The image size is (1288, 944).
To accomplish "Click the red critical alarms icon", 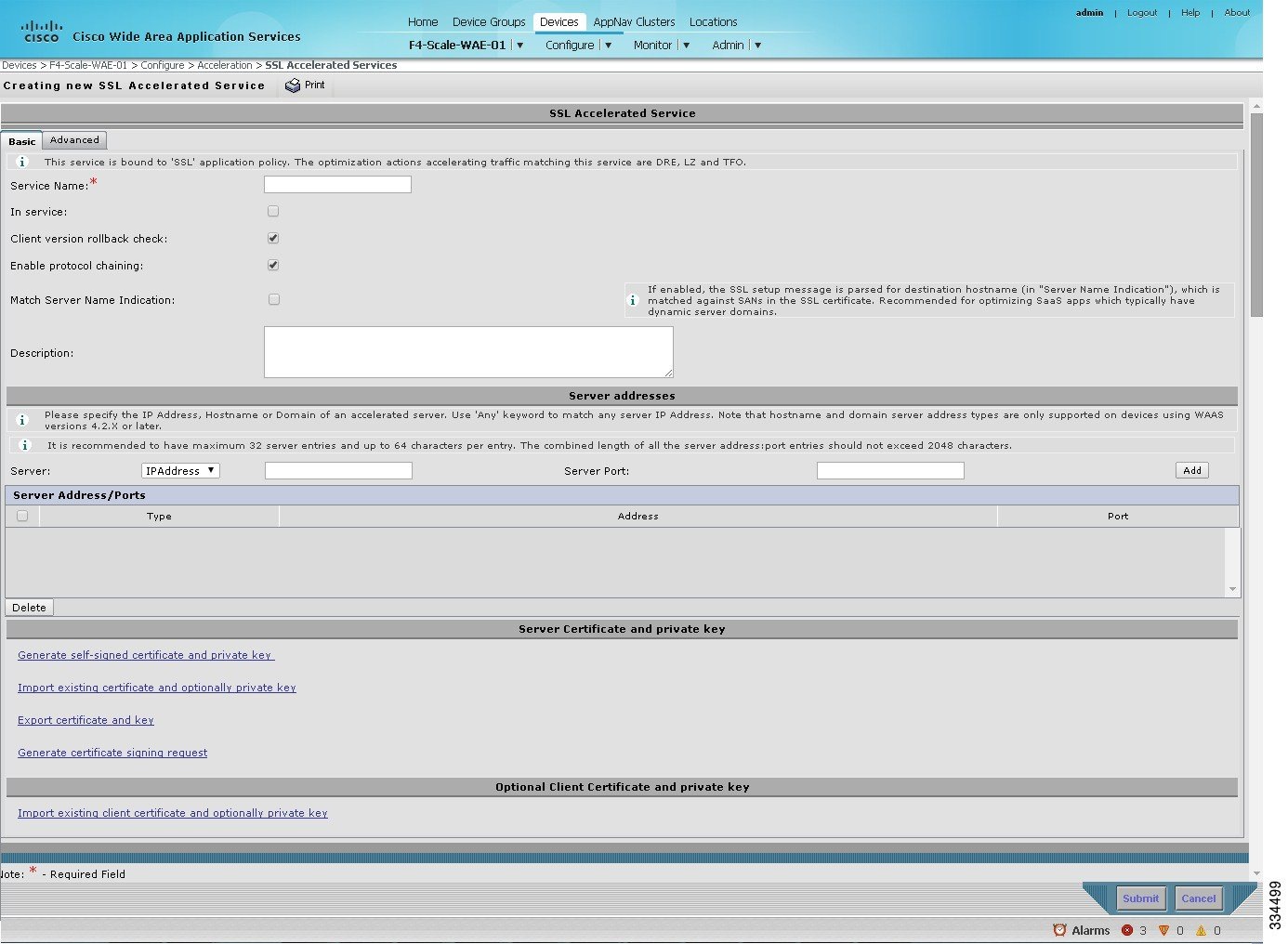I will coord(1127,930).
